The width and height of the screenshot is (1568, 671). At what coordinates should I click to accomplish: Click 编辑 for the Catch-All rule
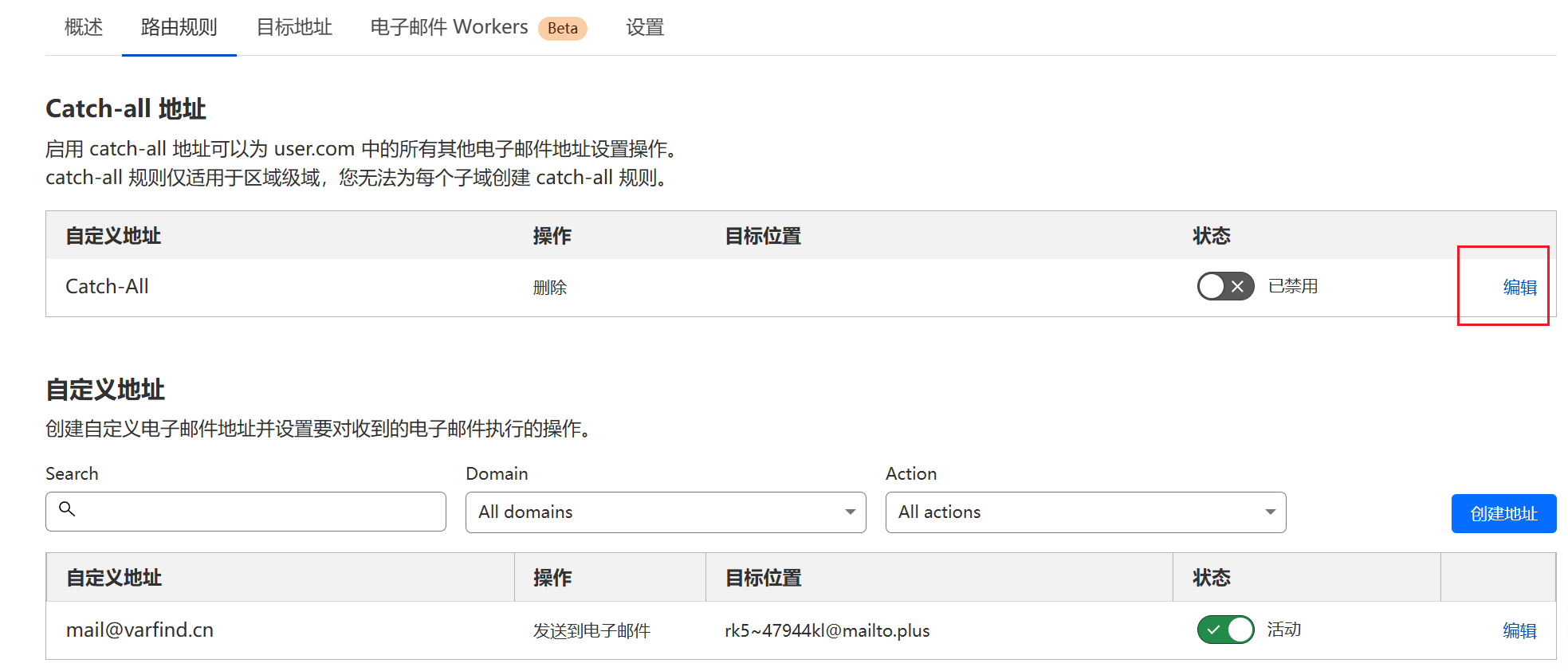point(1519,288)
